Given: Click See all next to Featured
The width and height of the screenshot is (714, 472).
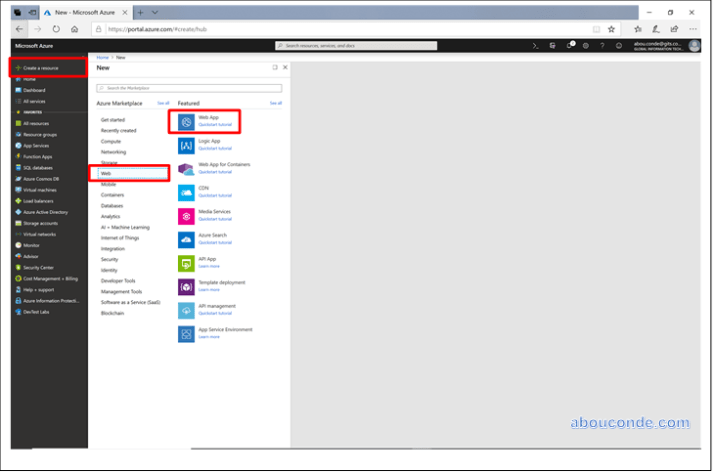Looking at the screenshot, I should pyautogui.click(x=275, y=103).
